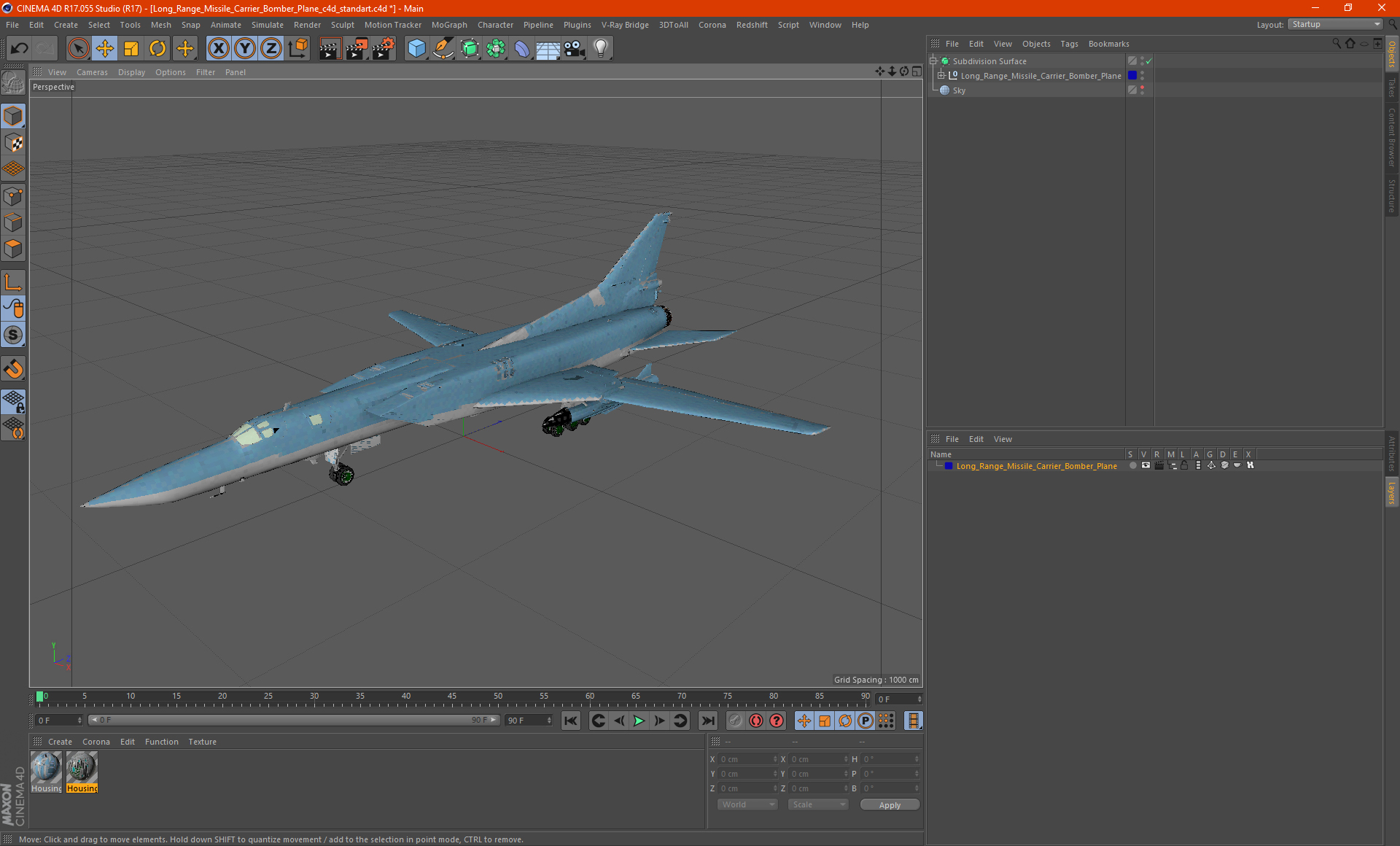
Task: Click the Apply button
Action: coord(889,805)
